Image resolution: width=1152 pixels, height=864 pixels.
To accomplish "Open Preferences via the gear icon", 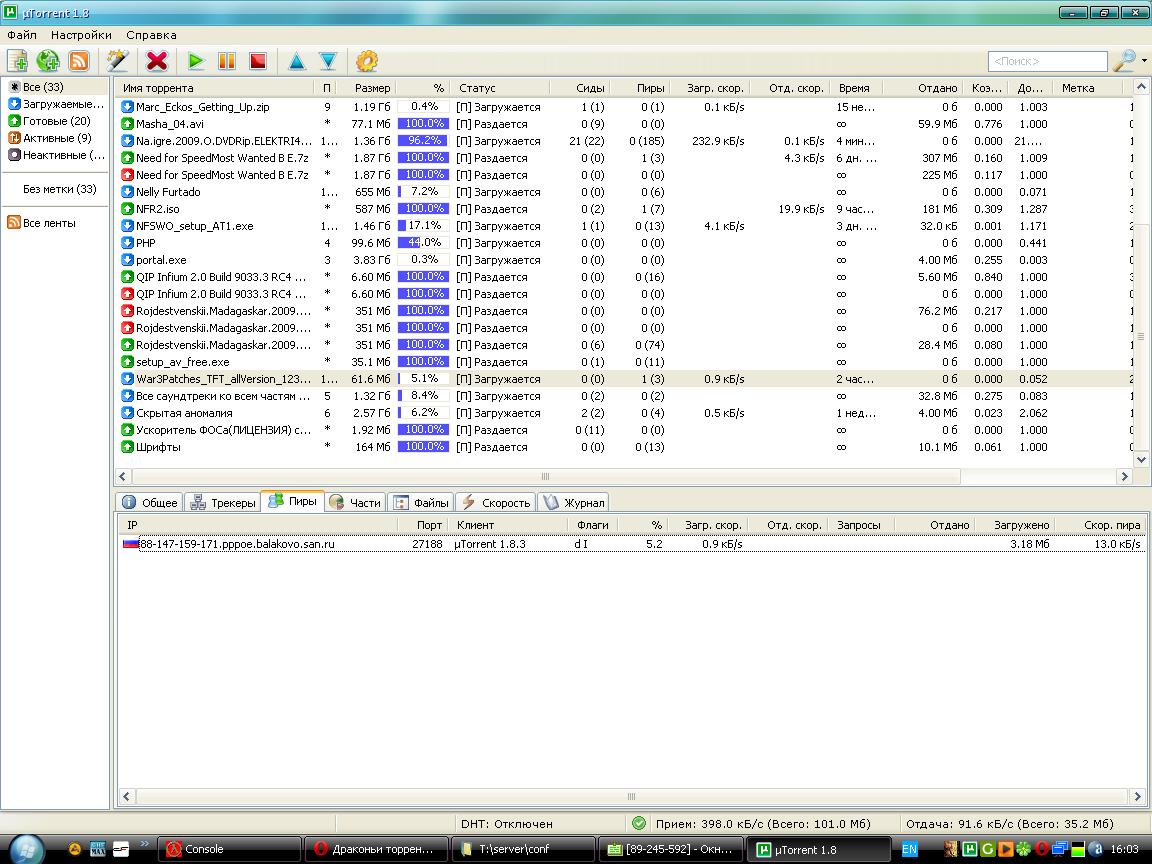I will (x=367, y=61).
